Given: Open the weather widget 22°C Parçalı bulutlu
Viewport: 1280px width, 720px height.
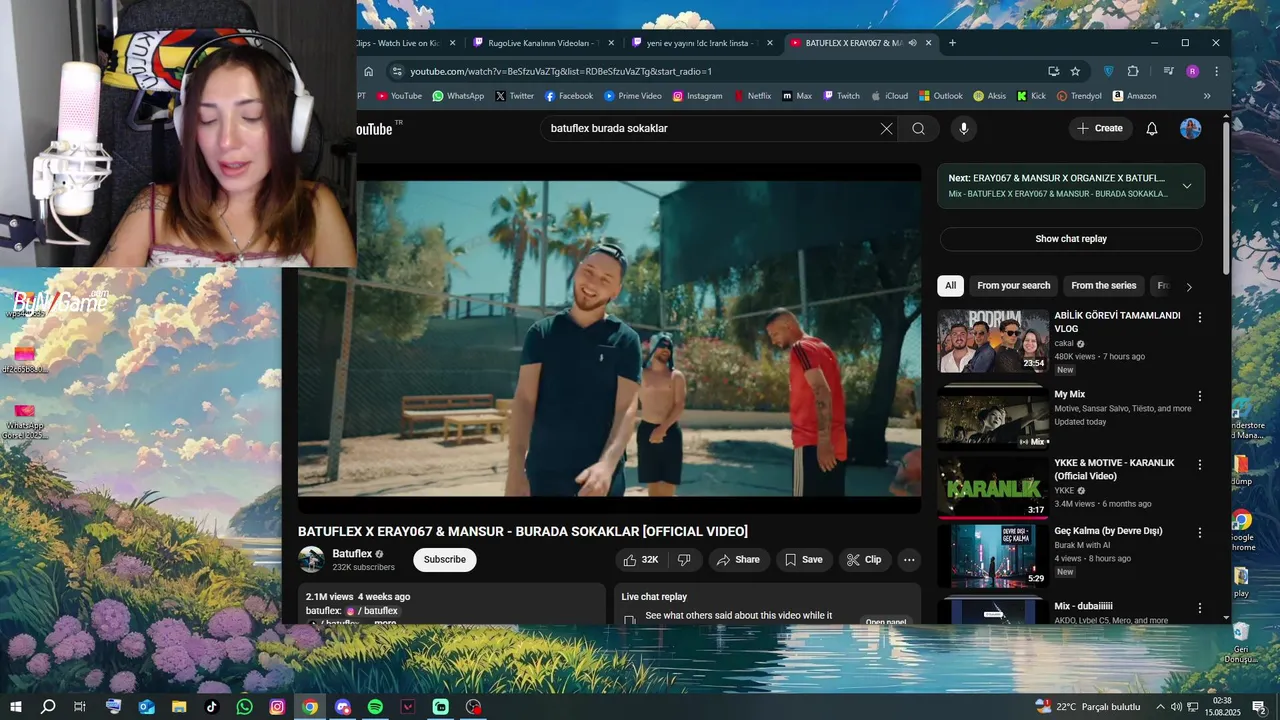Looking at the screenshot, I should click(x=1088, y=707).
